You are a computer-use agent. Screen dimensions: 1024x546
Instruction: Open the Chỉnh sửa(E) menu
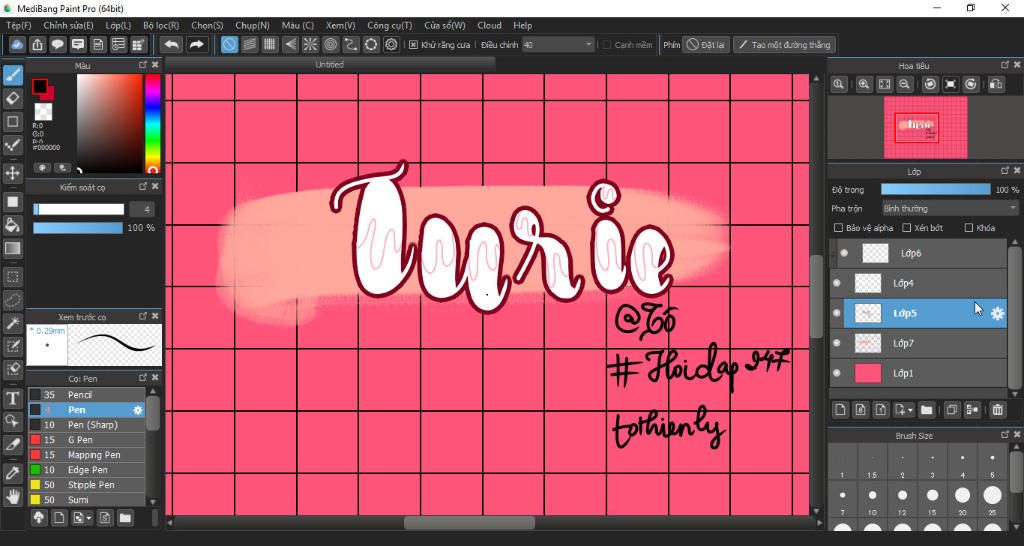tap(68, 25)
